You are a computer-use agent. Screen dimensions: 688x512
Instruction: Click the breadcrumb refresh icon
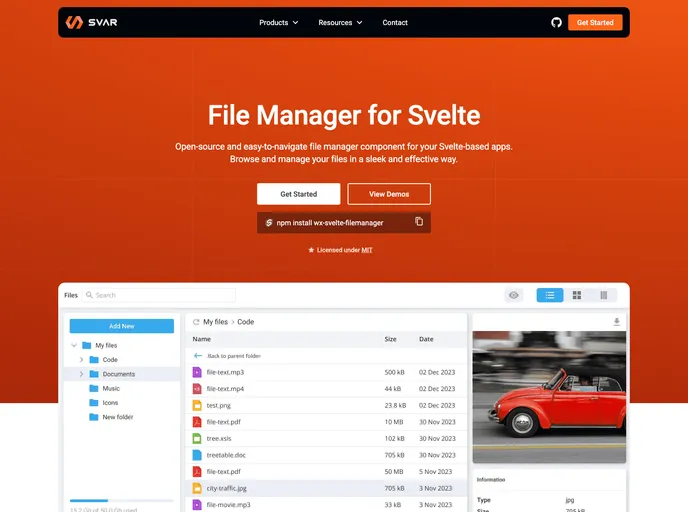(x=196, y=322)
